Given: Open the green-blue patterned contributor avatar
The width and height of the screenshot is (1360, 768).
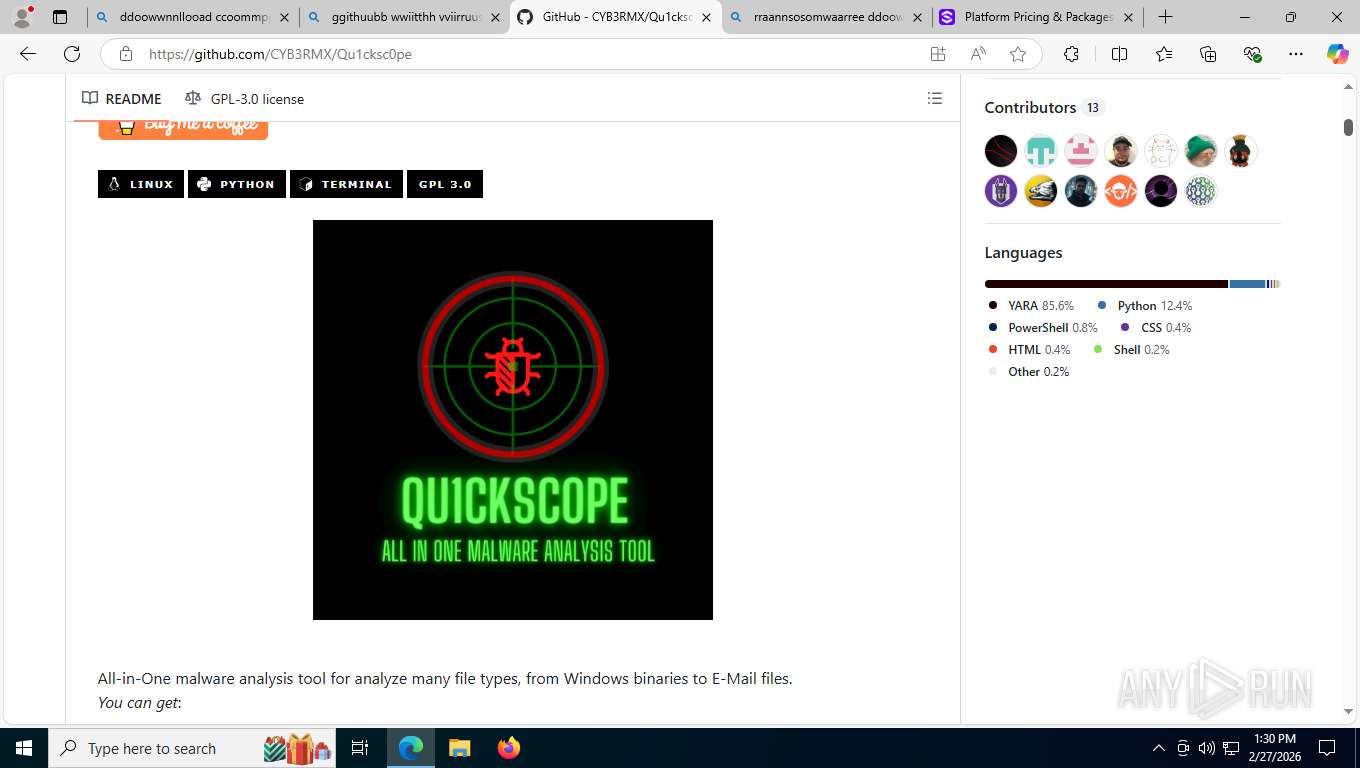Looking at the screenshot, I should (1201, 191).
